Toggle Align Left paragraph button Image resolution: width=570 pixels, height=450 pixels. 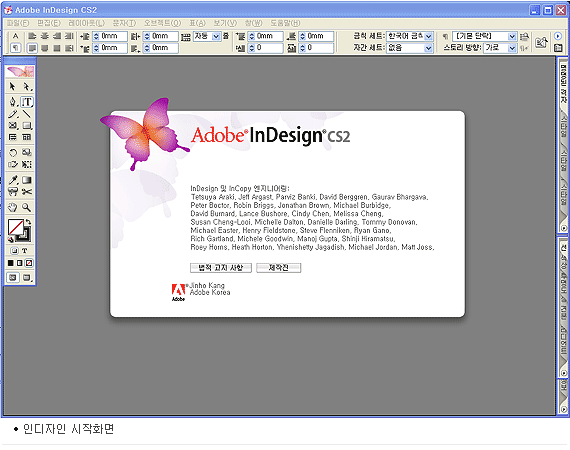[x=32, y=36]
